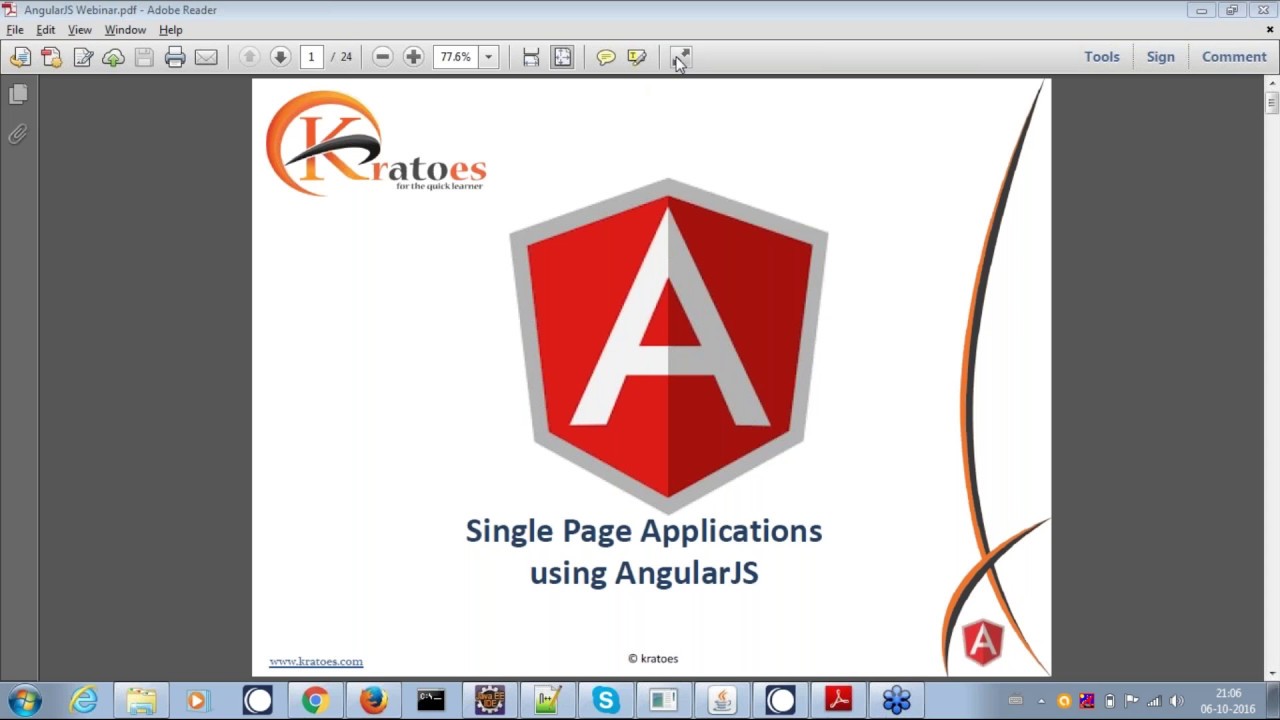Viewport: 1280px width, 720px height.
Task: Click the cloud upload save icon
Action: point(113,57)
